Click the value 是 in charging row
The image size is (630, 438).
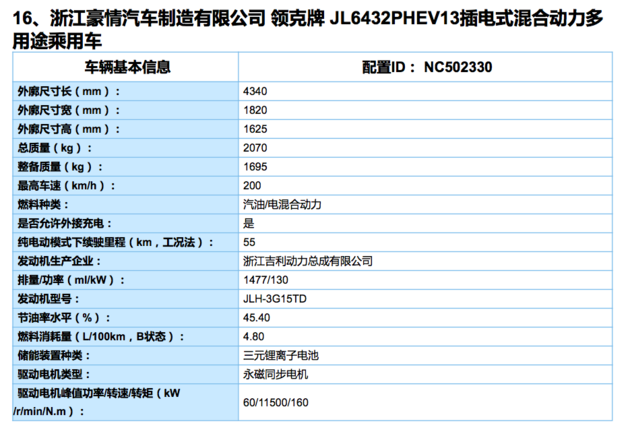coord(249,224)
